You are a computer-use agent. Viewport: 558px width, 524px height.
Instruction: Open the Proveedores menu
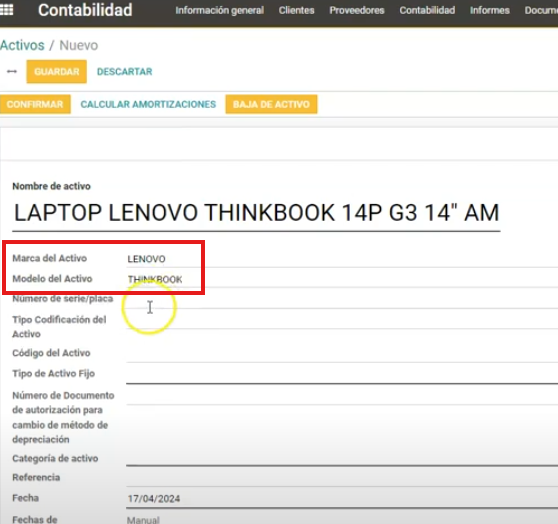click(357, 10)
